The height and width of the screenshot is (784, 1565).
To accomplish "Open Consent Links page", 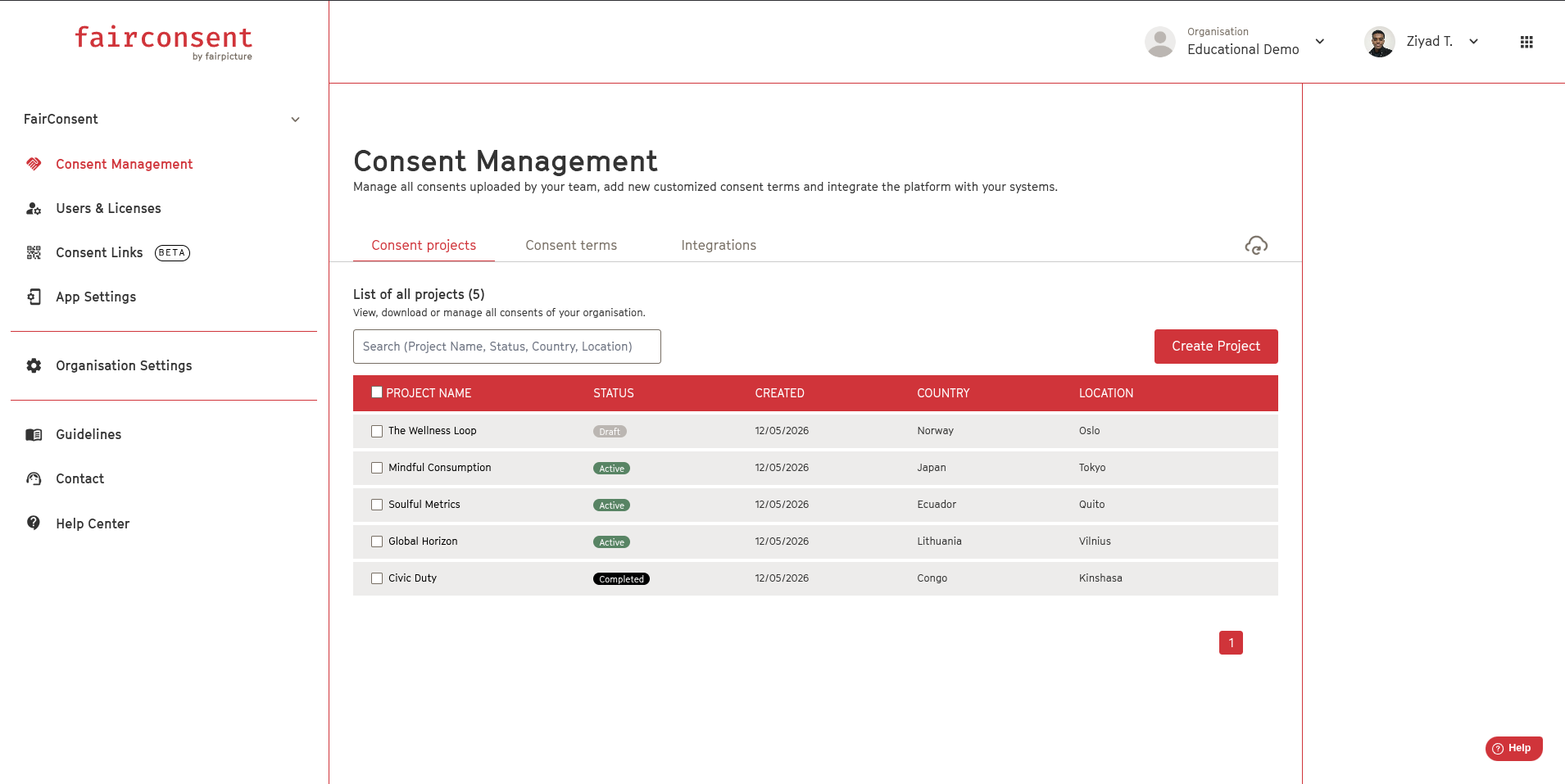I will click(99, 252).
